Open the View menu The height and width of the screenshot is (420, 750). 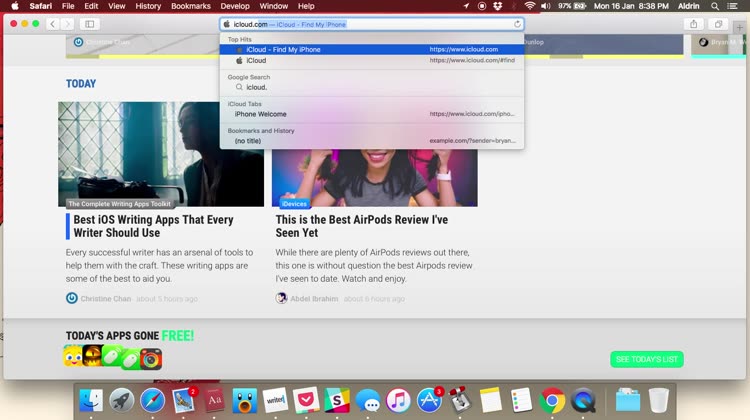coord(116,6)
